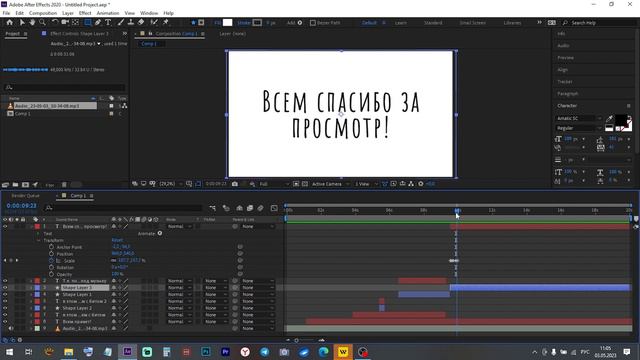Viewport: 640px width, 360px height.
Task: Toggle the Bezier Path checkbox
Action: click(313, 23)
